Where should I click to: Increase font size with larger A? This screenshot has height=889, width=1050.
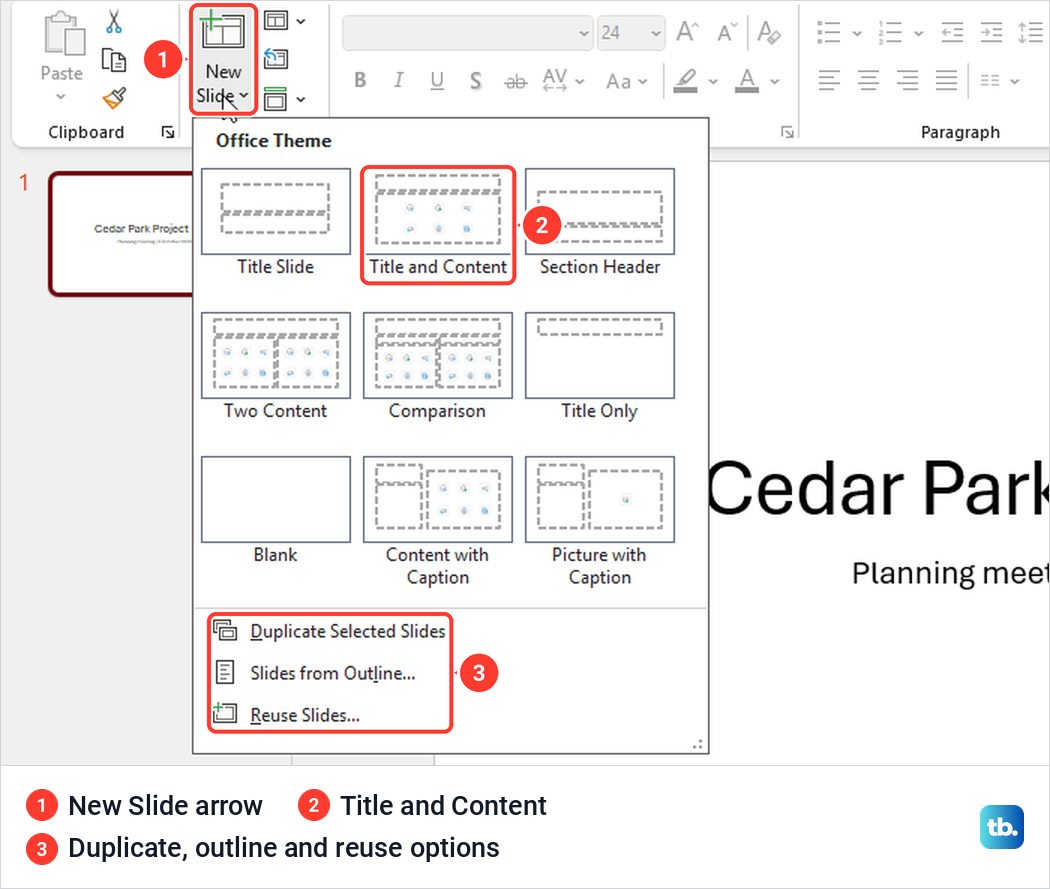(687, 31)
